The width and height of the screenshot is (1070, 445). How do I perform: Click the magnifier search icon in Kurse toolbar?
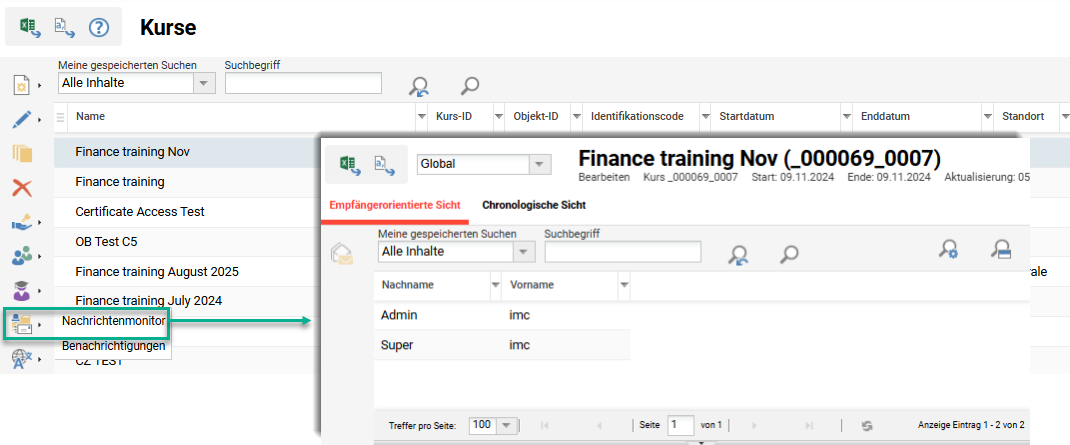click(x=468, y=87)
